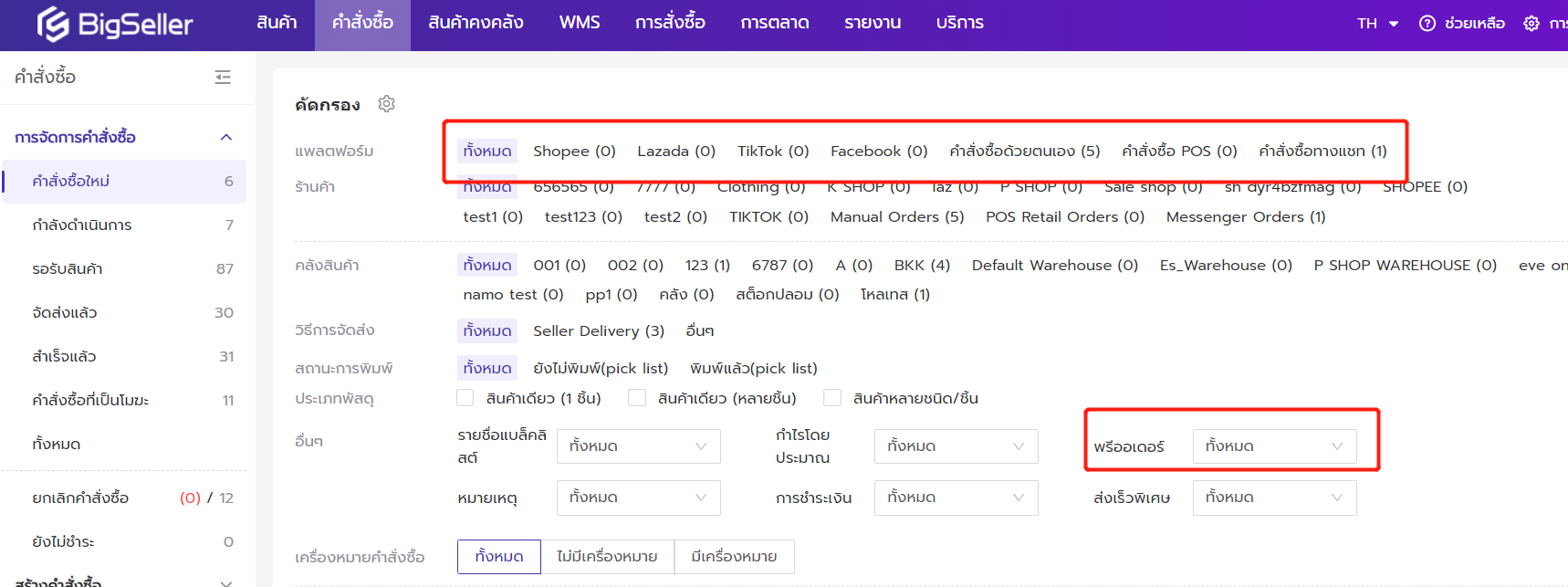This screenshot has height=587, width=1568.
Task: Open the TH language dropdown
Action: click(x=1377, y=24)
